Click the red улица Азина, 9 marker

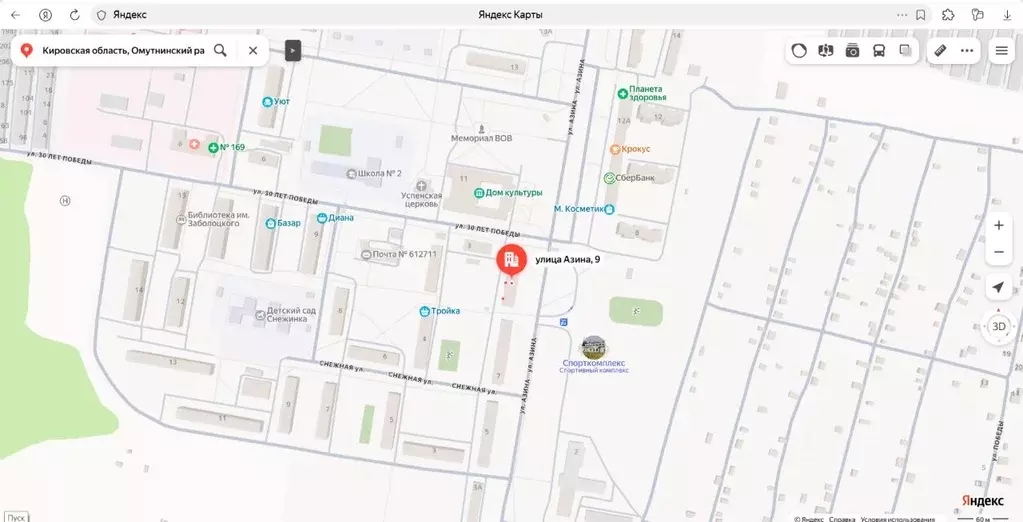pos(512,260)
